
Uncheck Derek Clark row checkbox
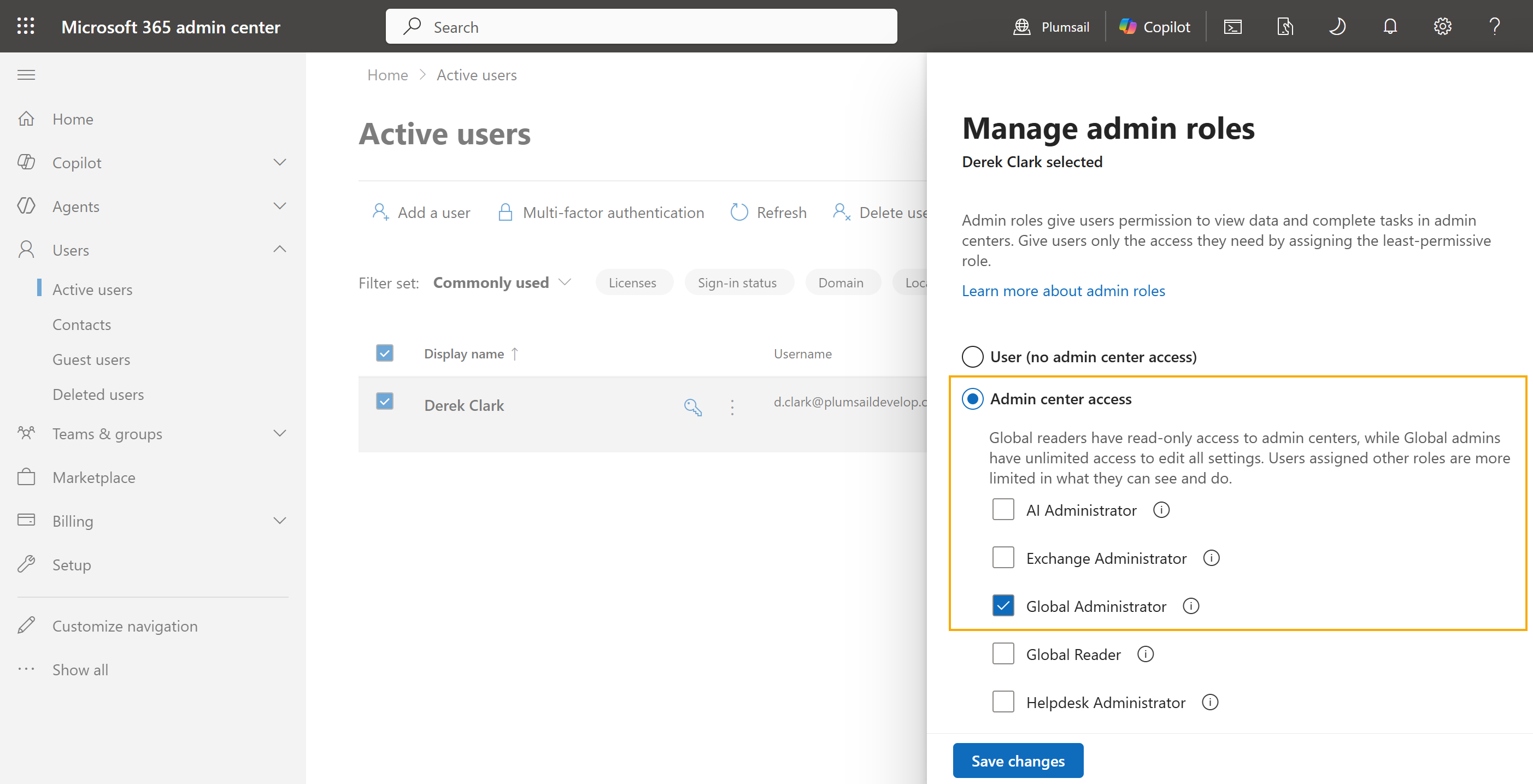tap(384, 402)
